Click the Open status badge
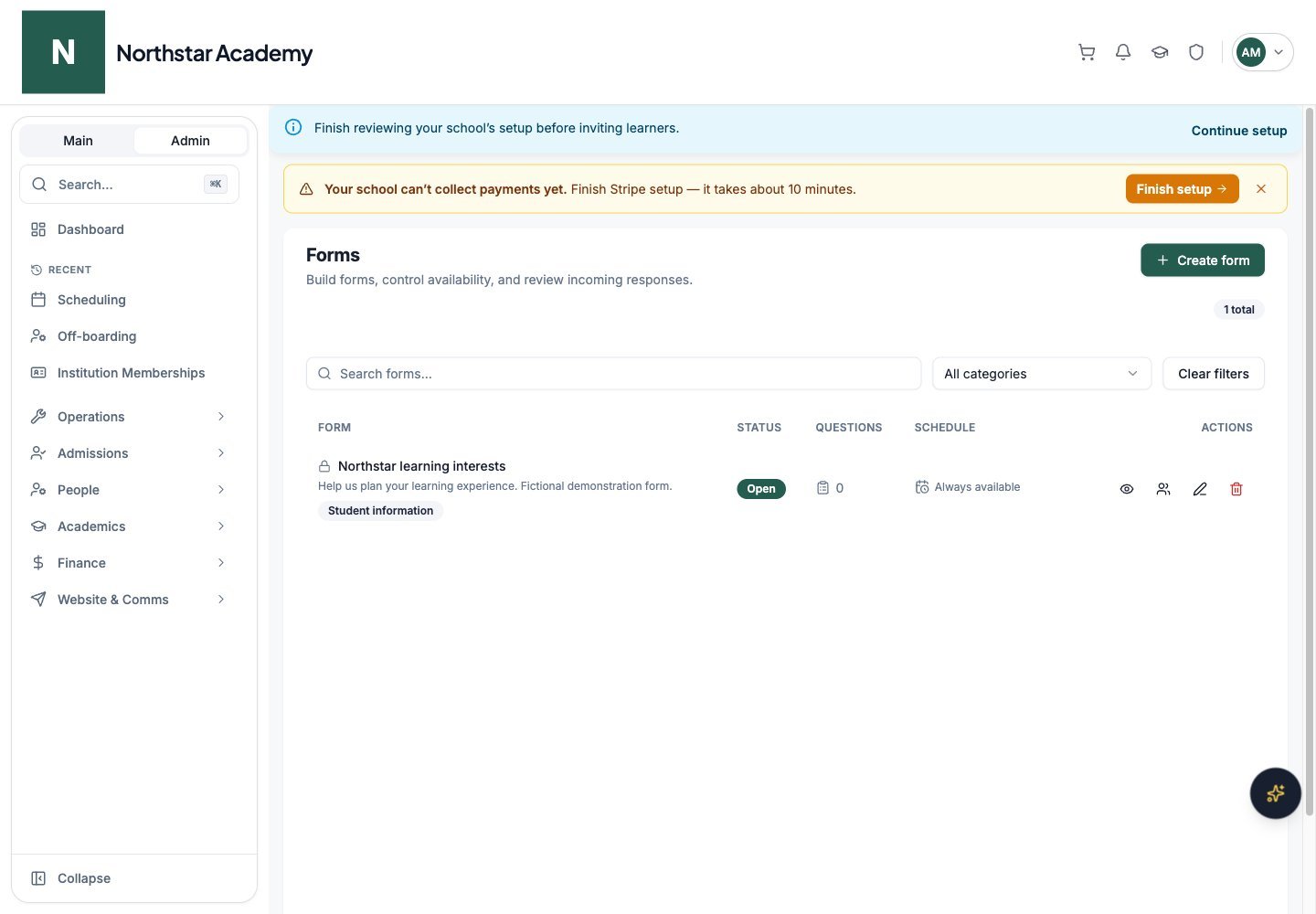Image resolution: width=1316 pixels, height=914 pixels. click(761, 489)
